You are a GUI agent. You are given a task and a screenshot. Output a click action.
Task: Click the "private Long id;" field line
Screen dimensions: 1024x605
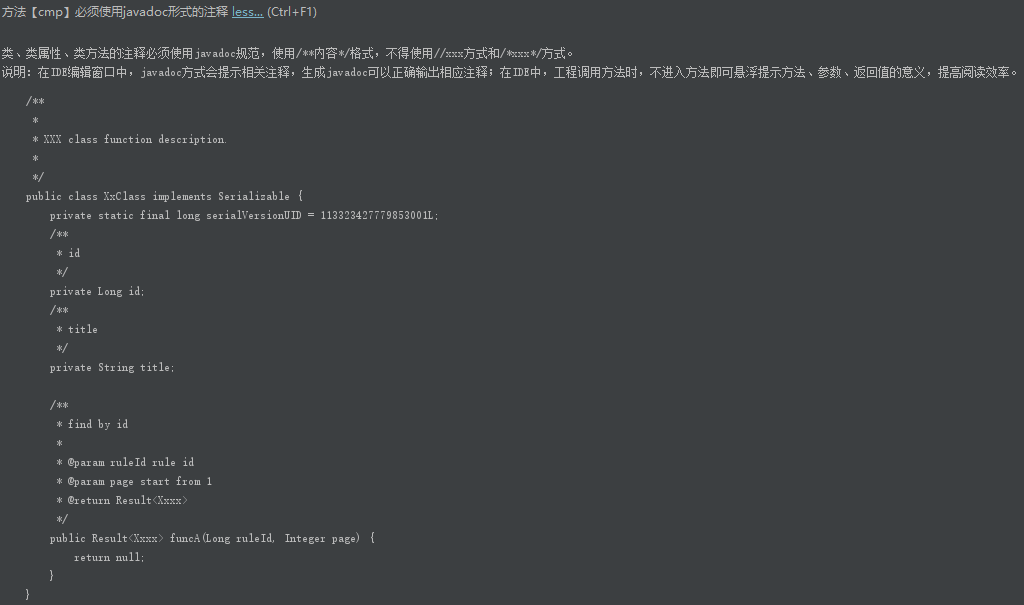[x=97, y=291]
